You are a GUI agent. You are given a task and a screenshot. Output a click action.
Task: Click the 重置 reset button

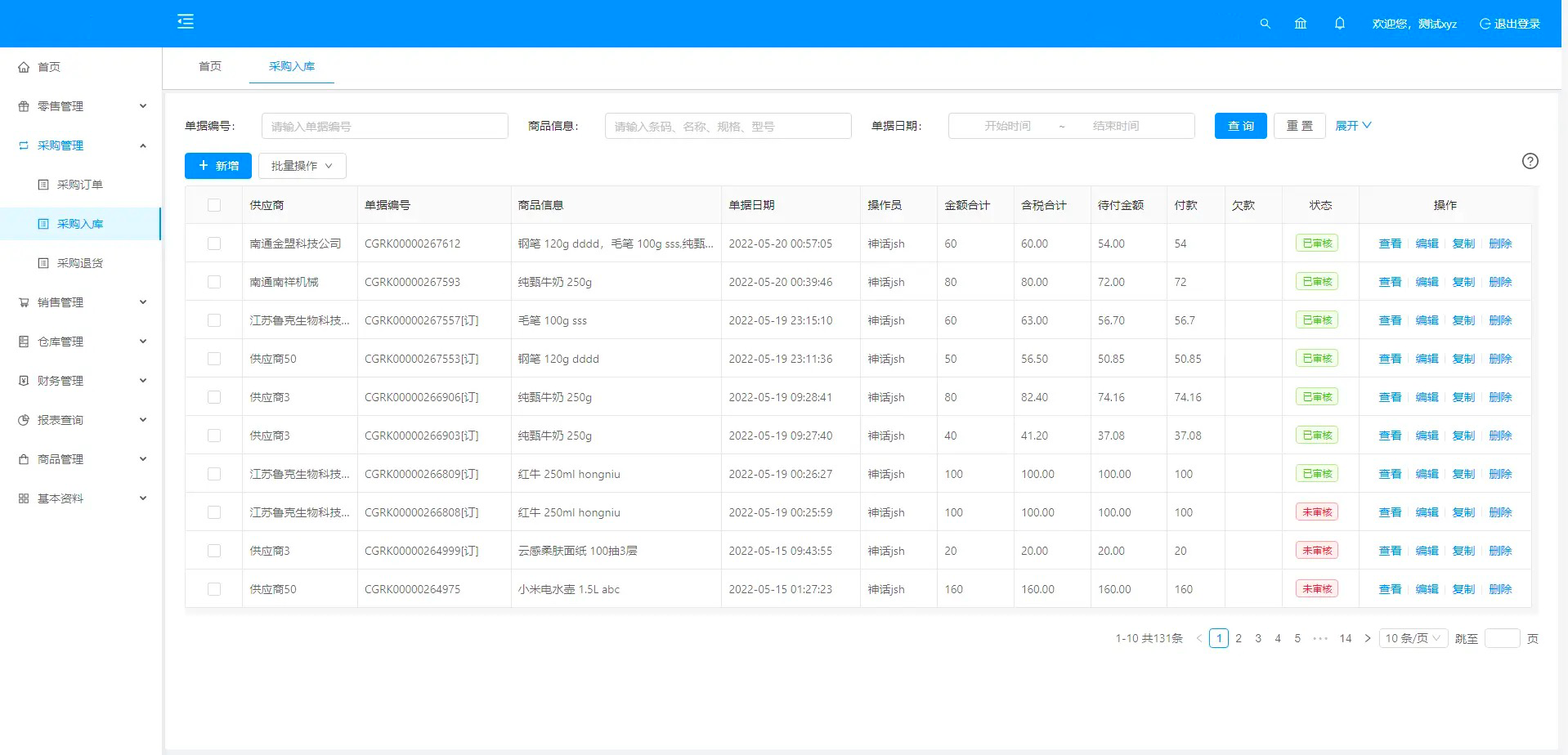pyautogui.click(x=1300, y=126)
